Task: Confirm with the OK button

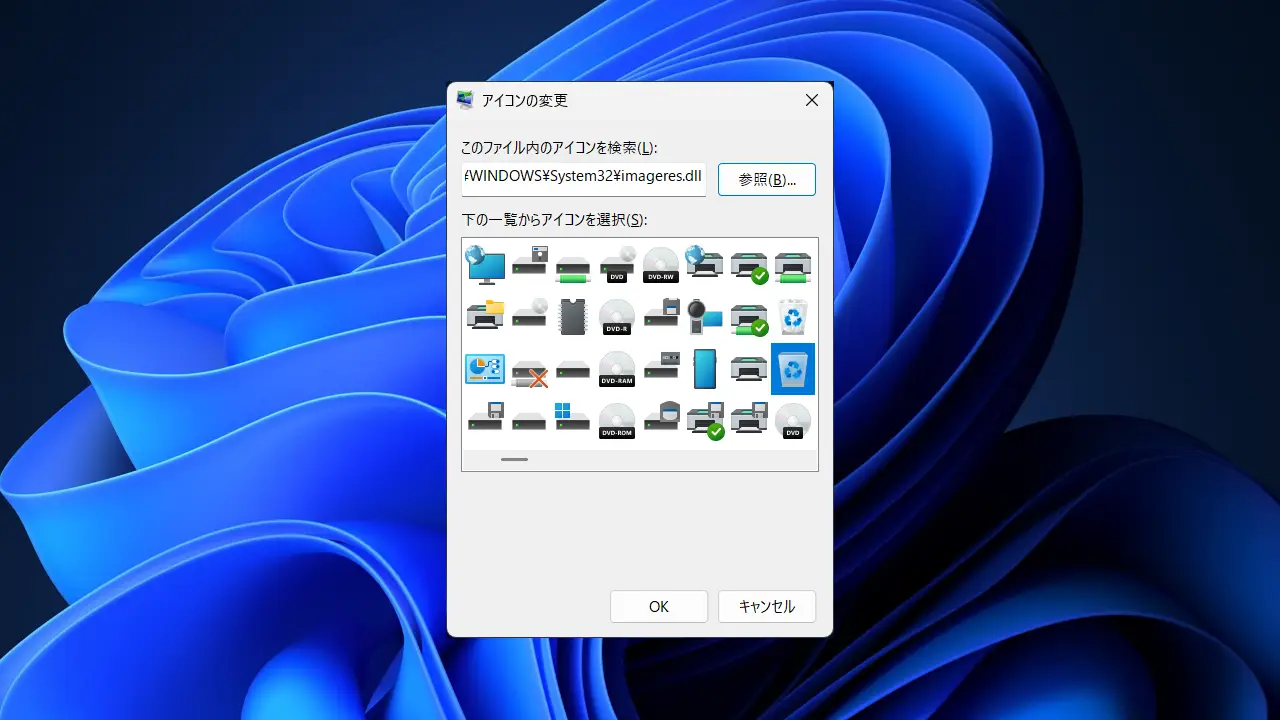Action: 659,607
